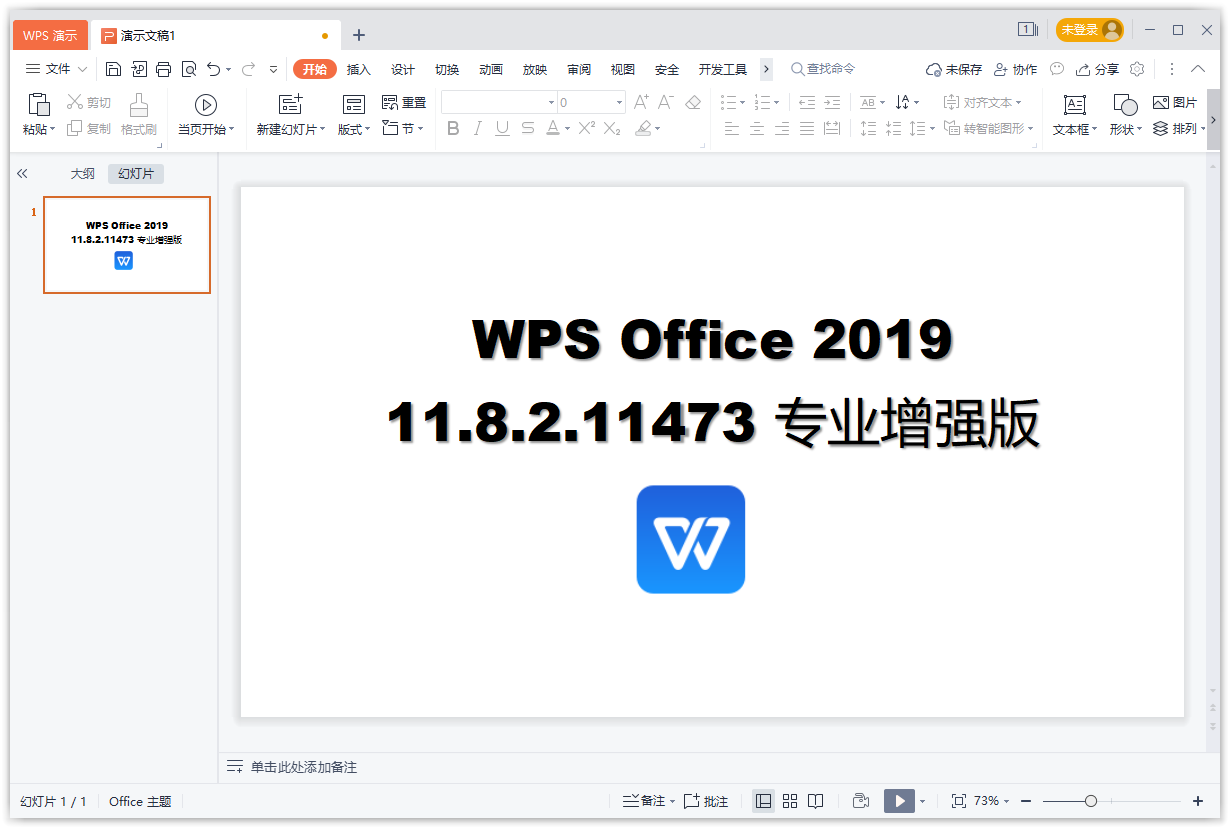Viewport: 1230px width, 828px height.
Task: Align text left
Action: click(x=732, y=128)
